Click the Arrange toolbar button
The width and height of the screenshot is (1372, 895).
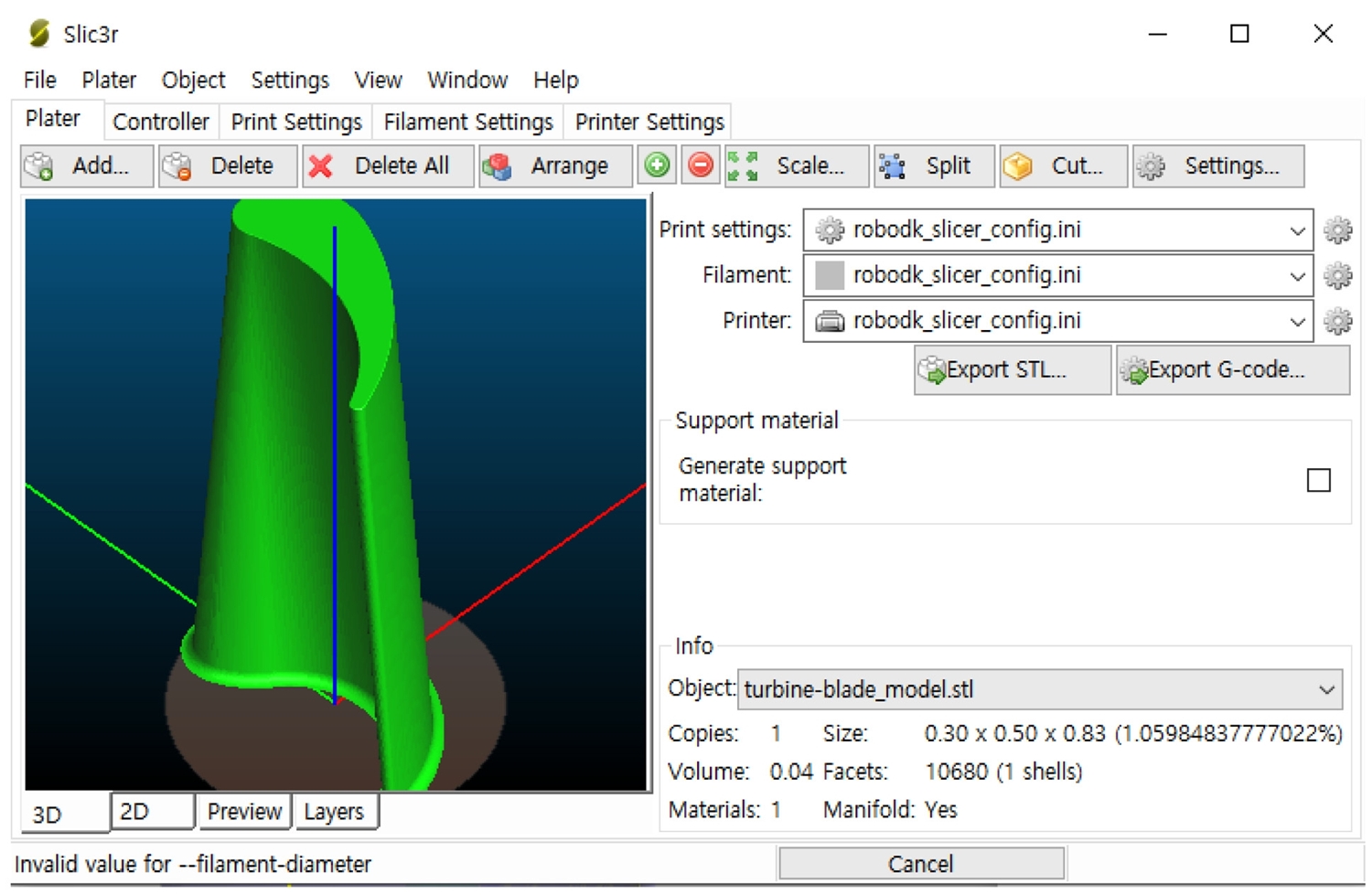(554, 166)
